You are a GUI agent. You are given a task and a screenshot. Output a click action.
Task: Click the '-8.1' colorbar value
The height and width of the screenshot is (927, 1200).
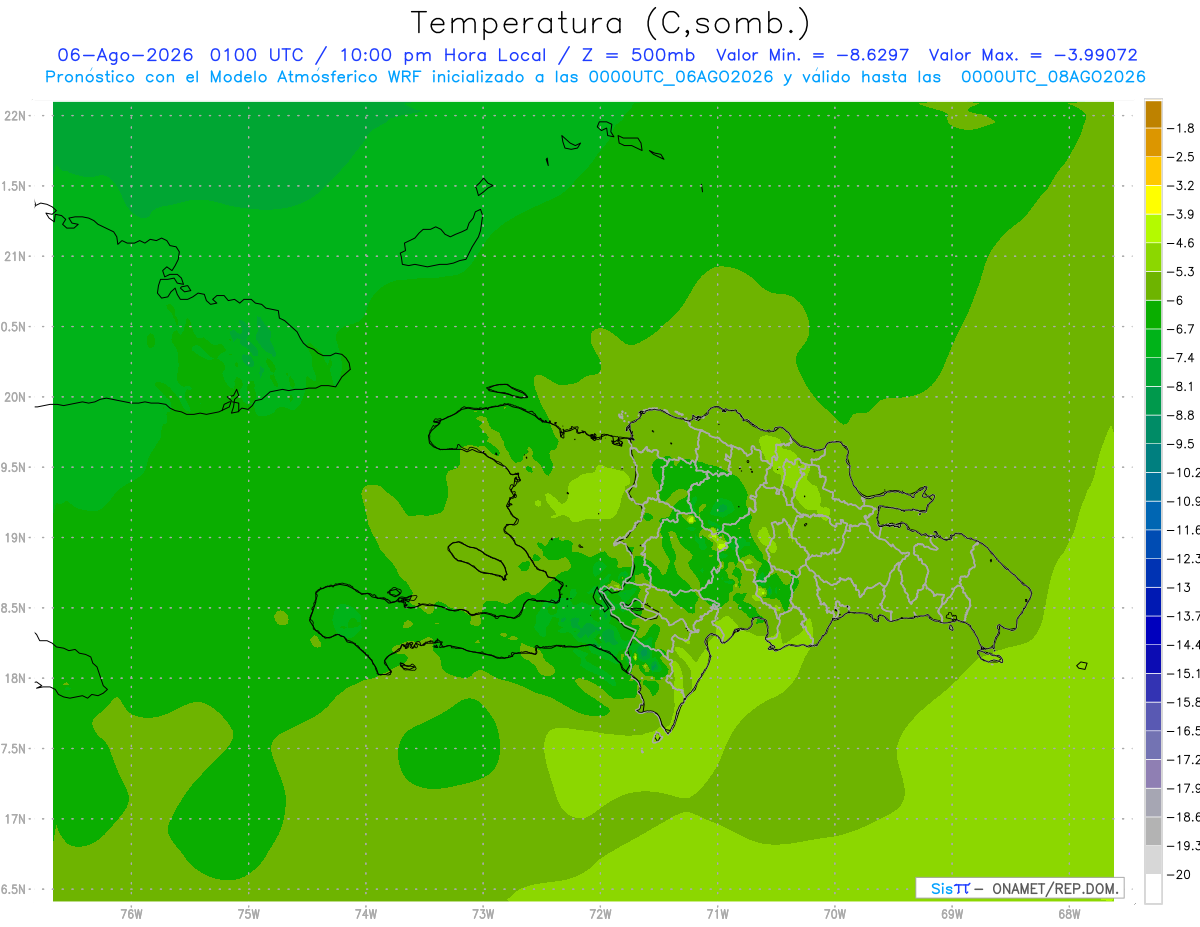pos(1181,387)
